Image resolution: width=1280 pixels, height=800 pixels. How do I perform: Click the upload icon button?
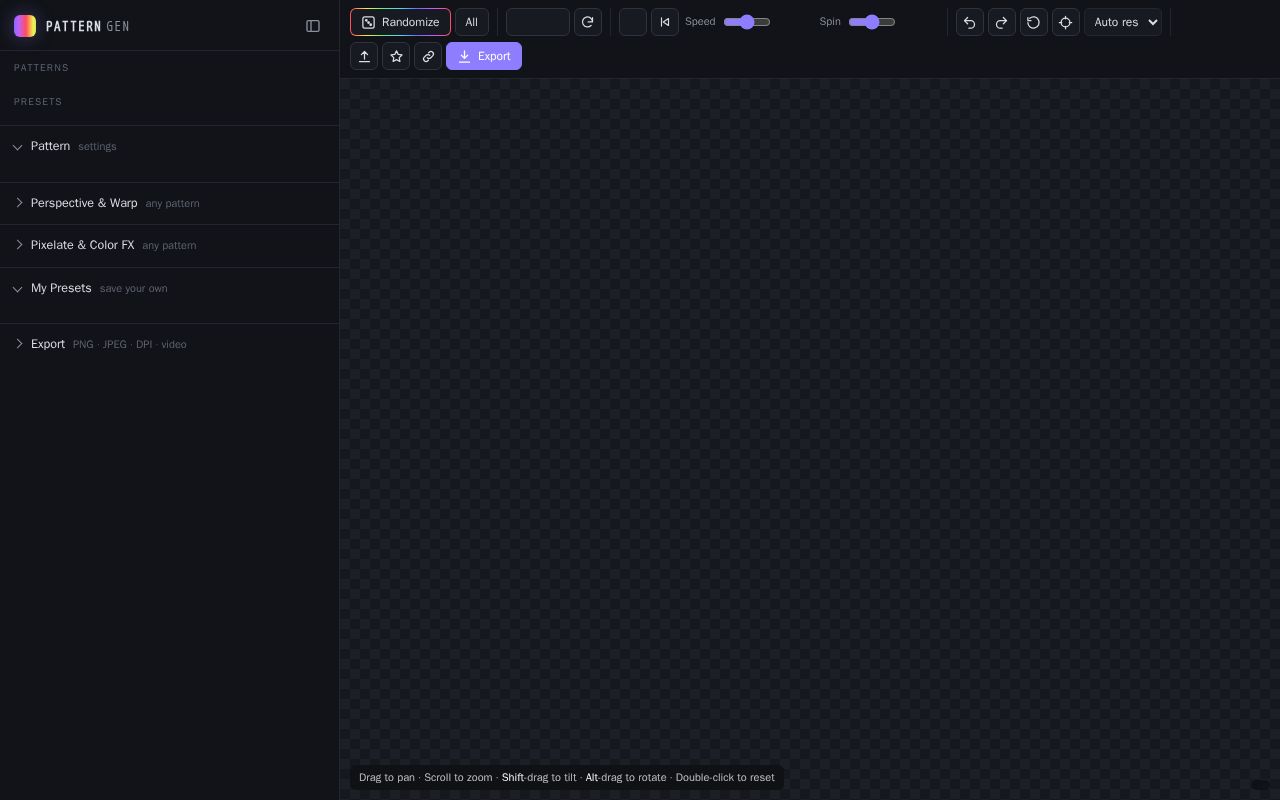point(364,56)
